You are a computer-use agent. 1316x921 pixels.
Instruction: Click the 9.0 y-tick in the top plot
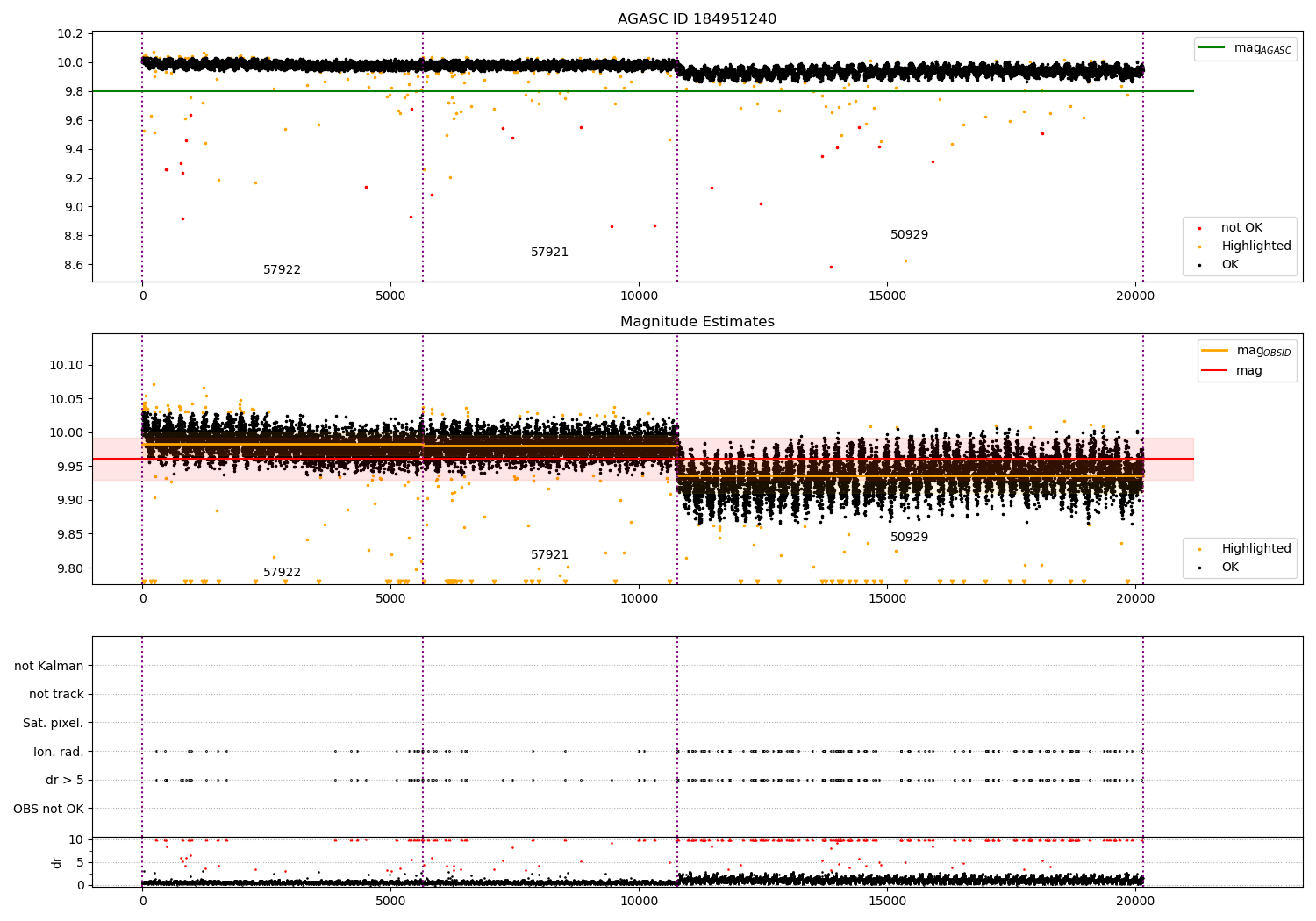(x=74, y=207)
